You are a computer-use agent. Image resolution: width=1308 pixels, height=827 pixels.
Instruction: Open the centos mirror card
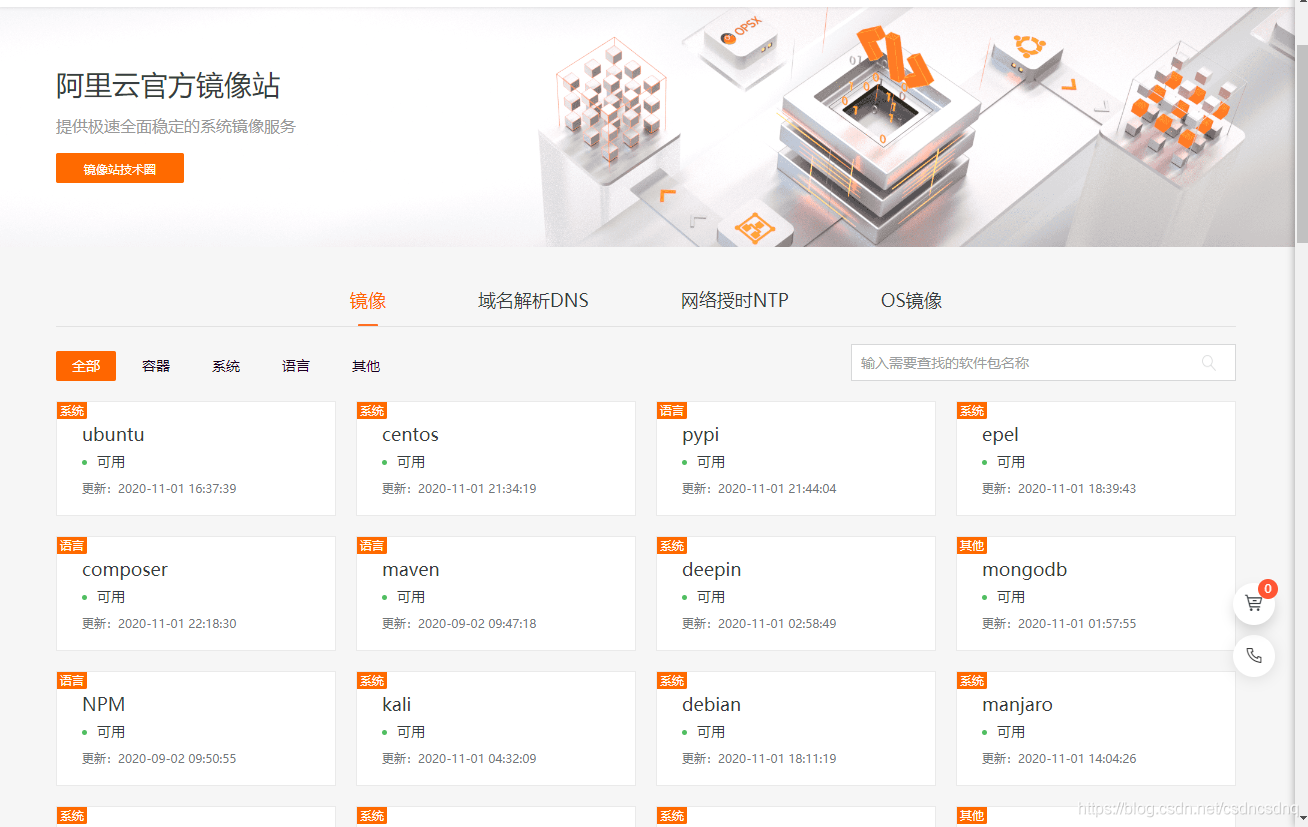pos(496,459)
